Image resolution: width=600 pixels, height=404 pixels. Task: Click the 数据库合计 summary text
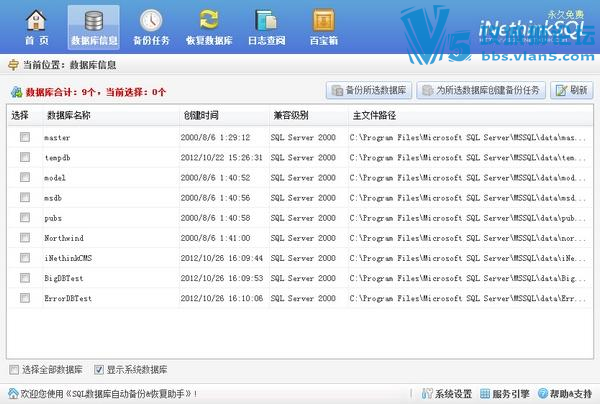point(96,92)
